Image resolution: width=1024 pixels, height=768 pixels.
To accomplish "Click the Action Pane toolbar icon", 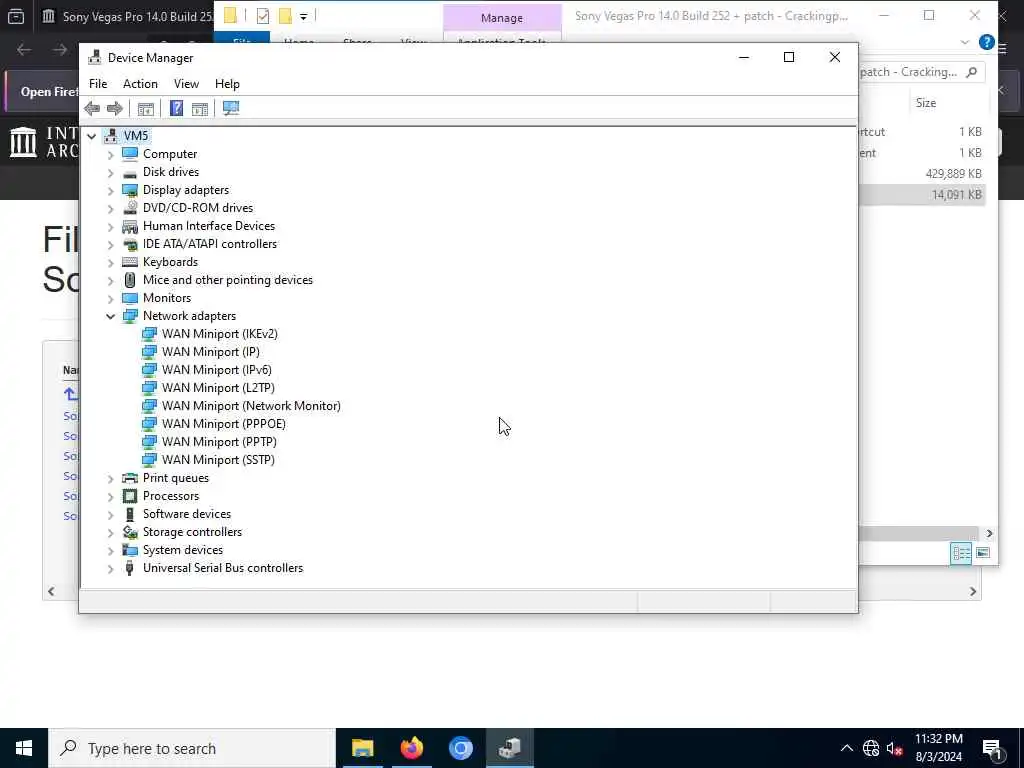I will click(x=200, y=108).
